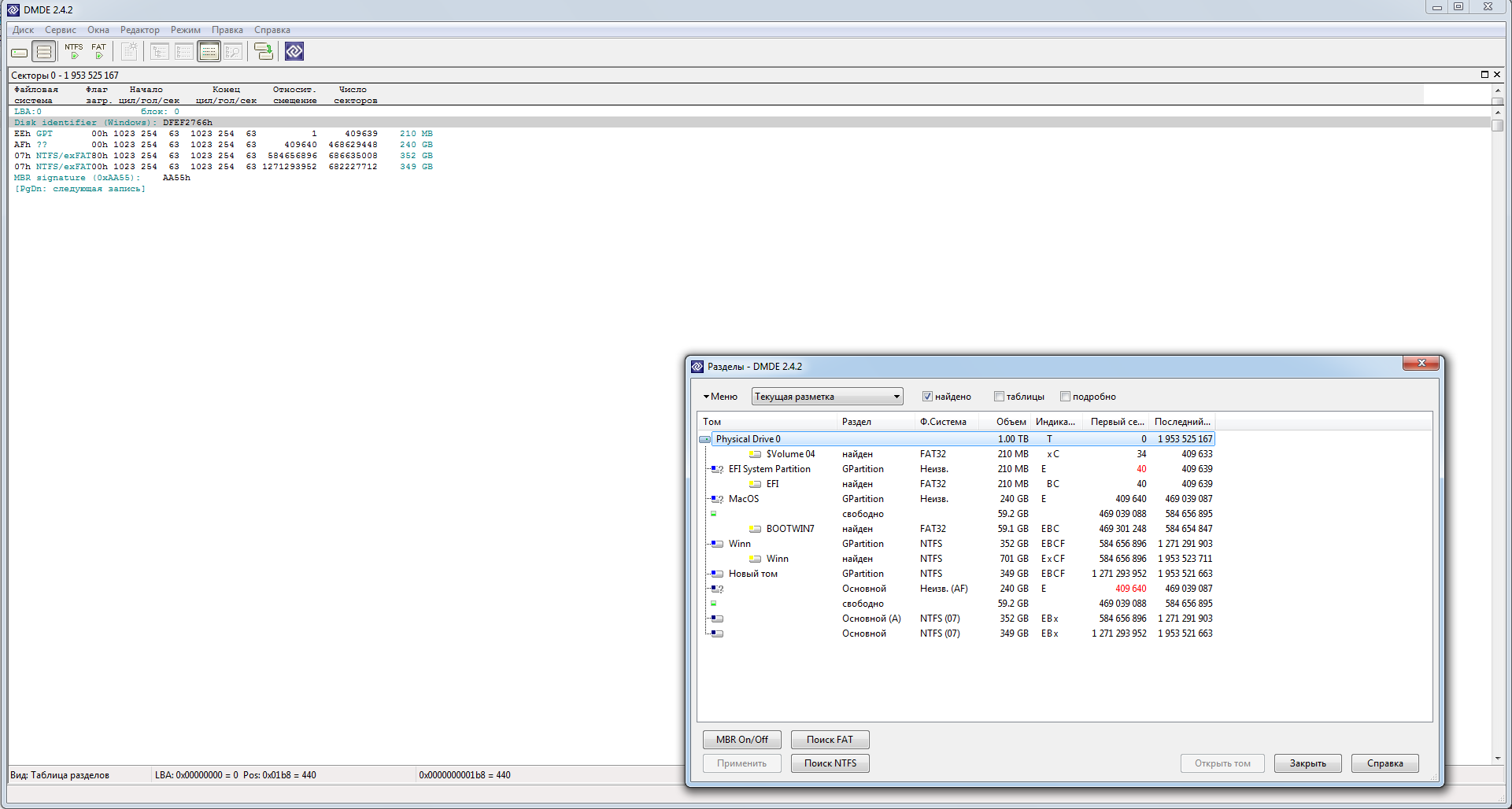Uncheck the 'найдено' checkbox
Screen dimensions: 1512x809
click(x=927, y=397)
